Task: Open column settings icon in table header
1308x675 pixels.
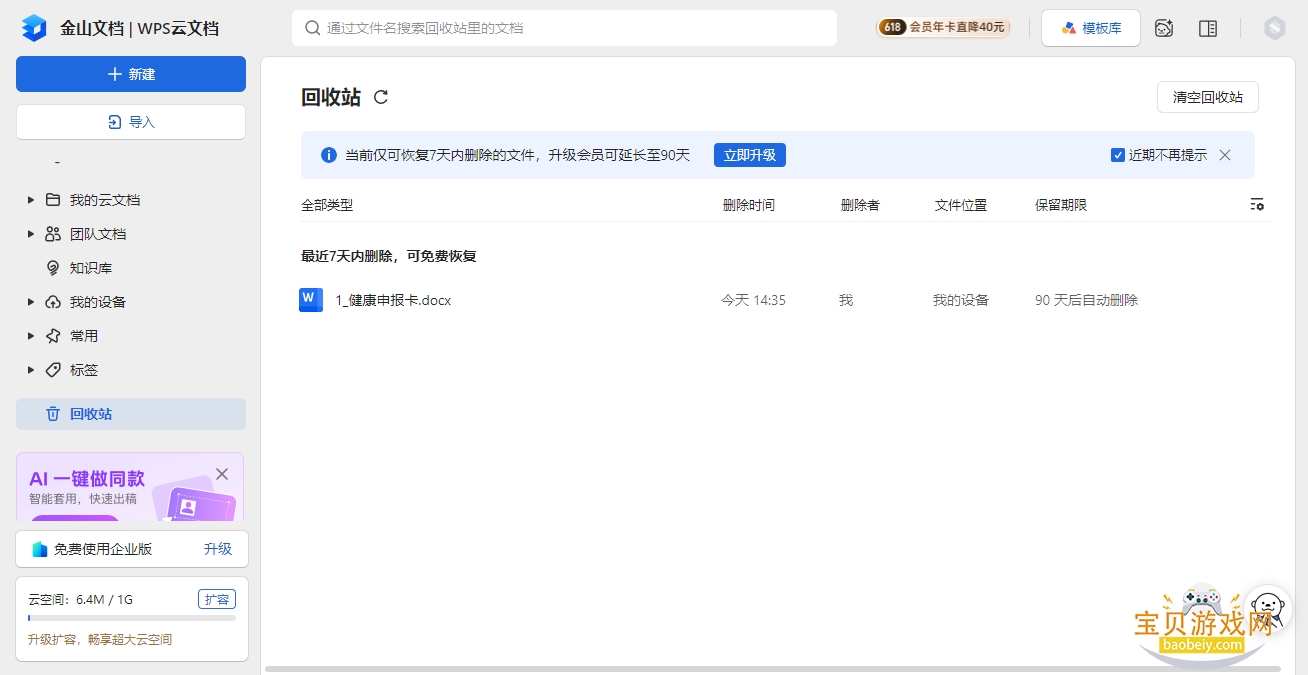Action: coord(1257,204)
